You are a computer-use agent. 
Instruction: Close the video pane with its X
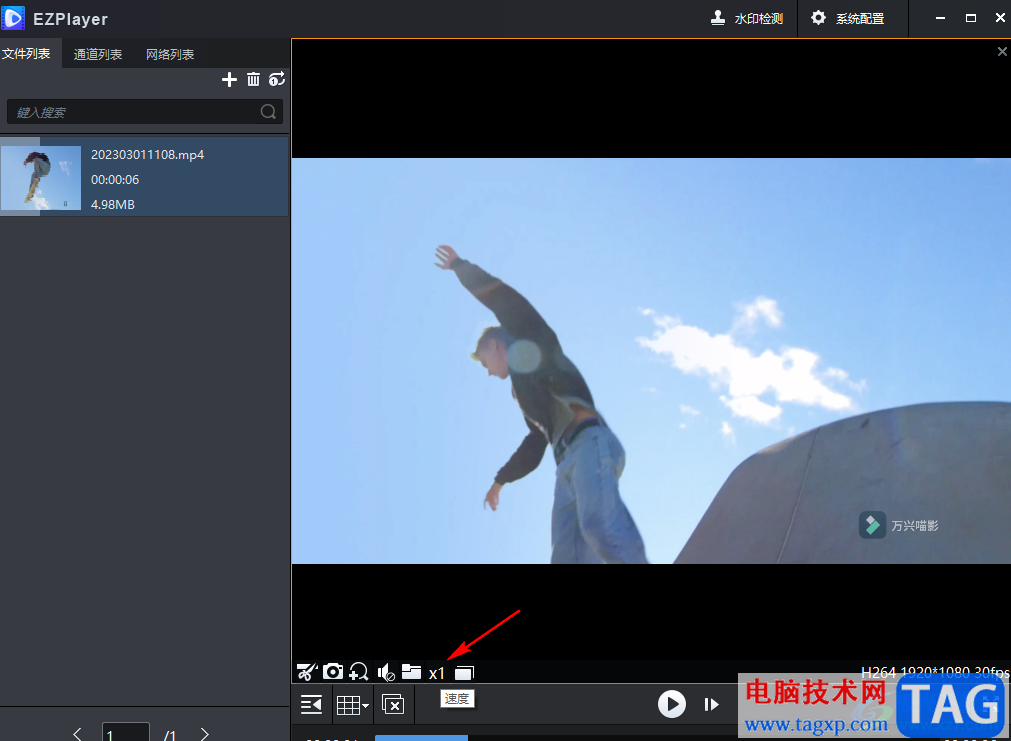coord(1002,52)
